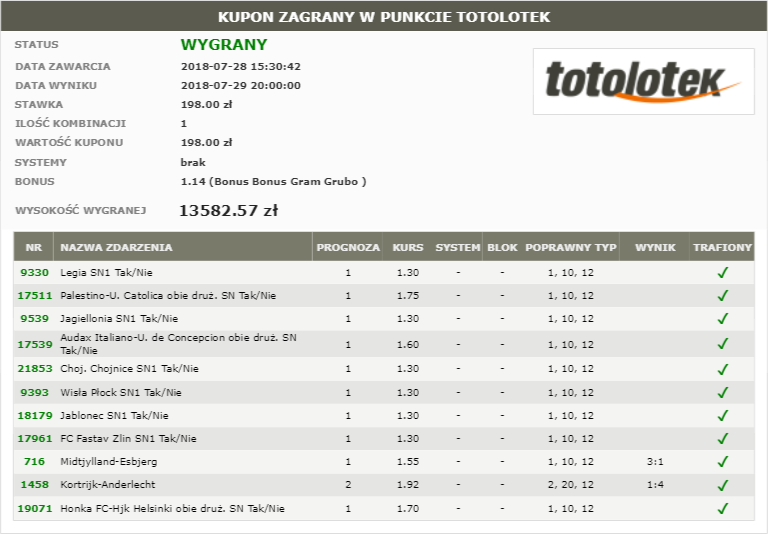Click the checkmark in the Kortrijk-Anderlecht row
The image size is (768, 534).
[722, 485]
